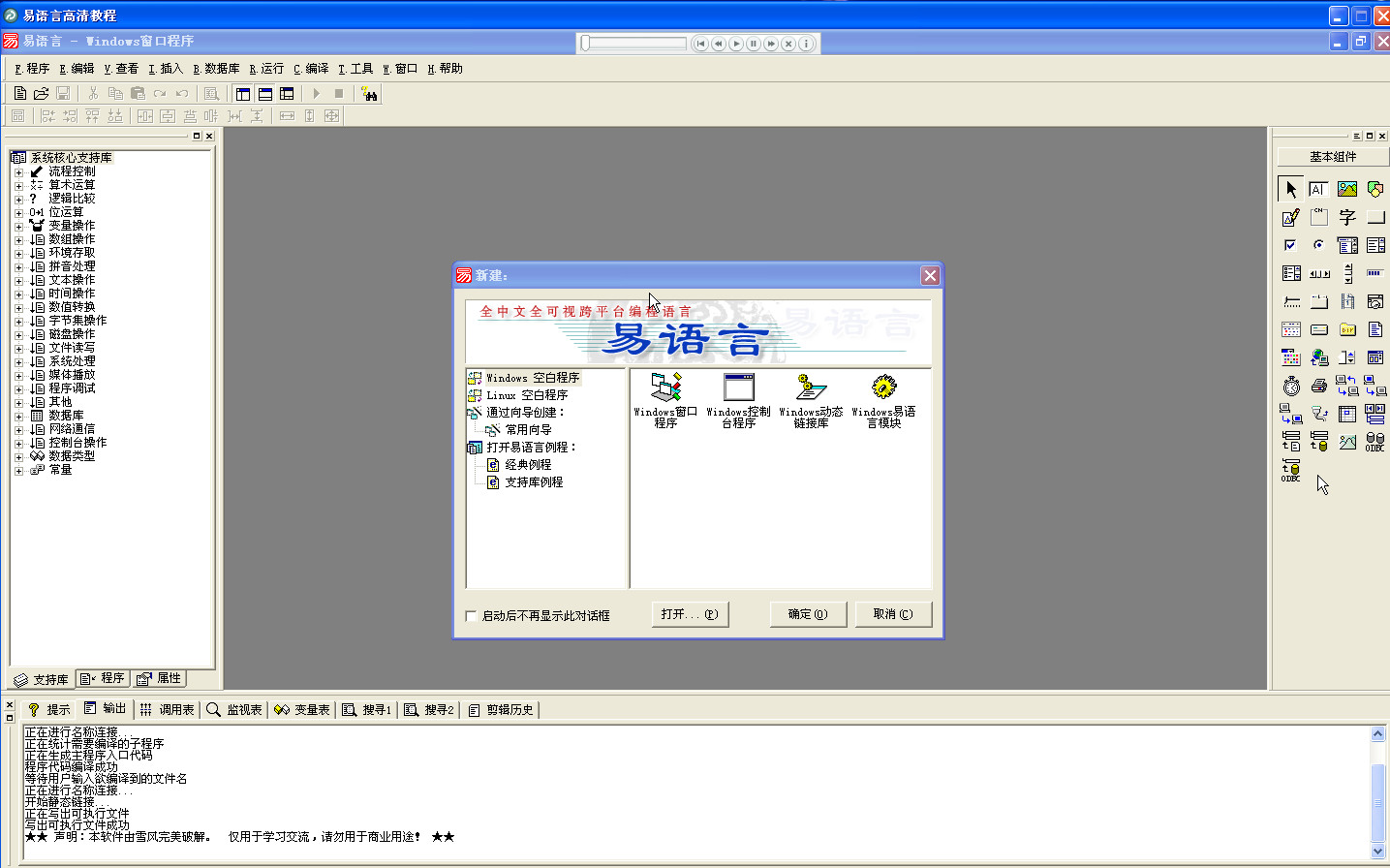Switch to the 监视表 tab

[235, 710]
